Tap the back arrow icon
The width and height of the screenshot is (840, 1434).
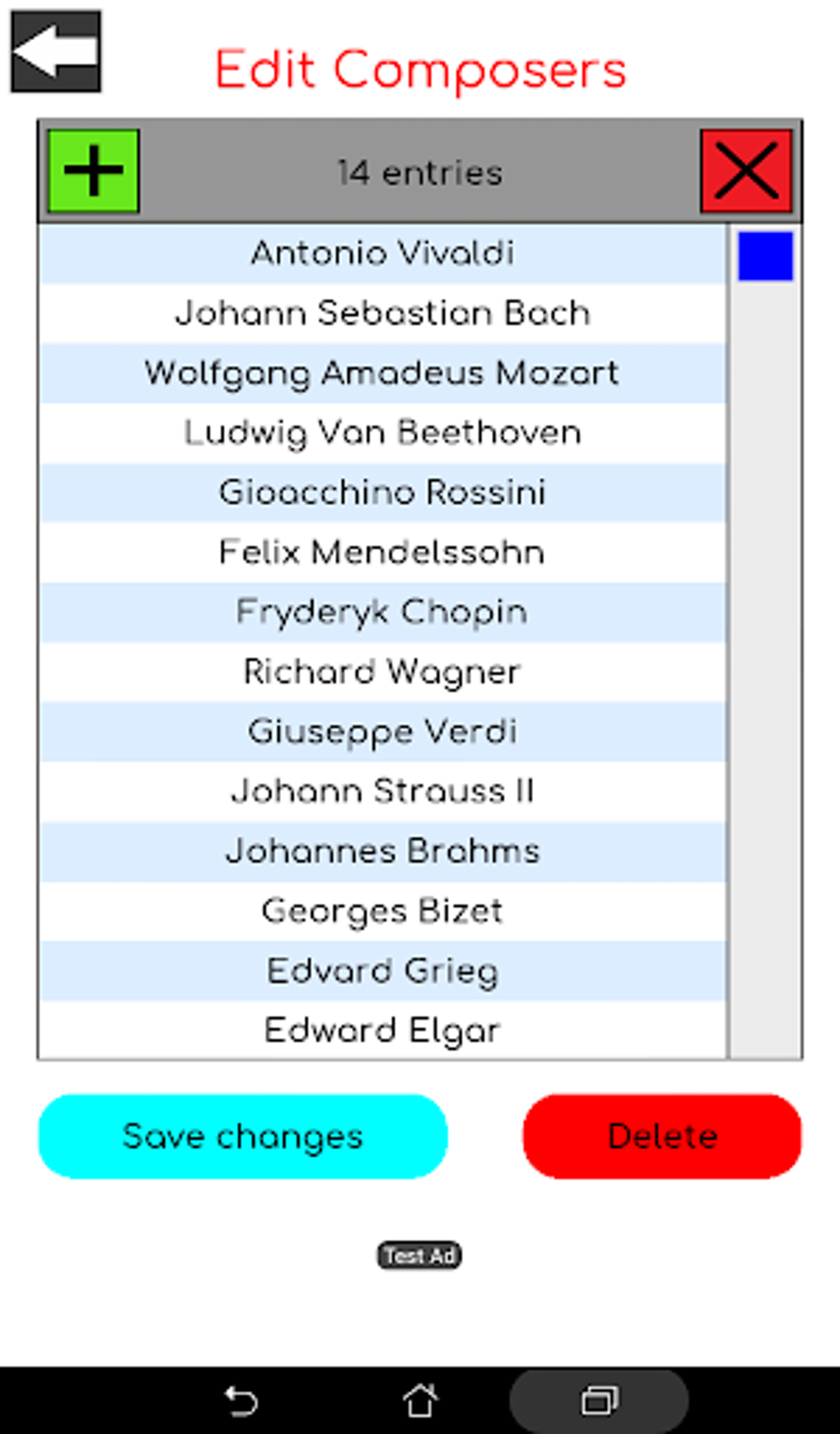coord(56,51)
